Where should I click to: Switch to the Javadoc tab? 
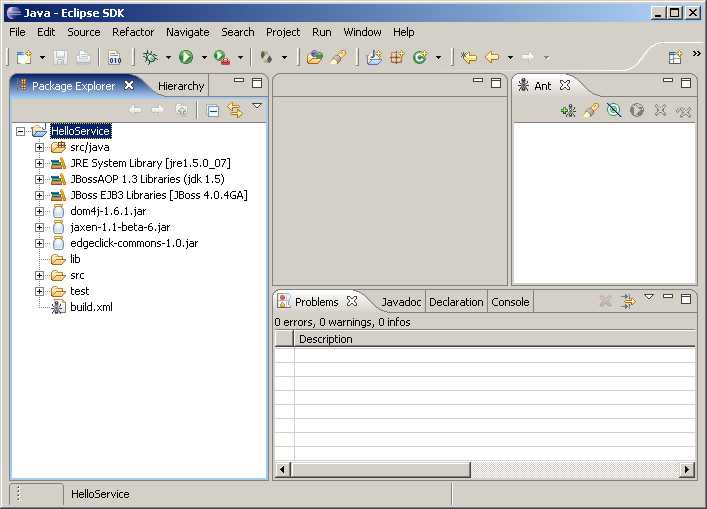pyautogui.click(x=401, y=302)
